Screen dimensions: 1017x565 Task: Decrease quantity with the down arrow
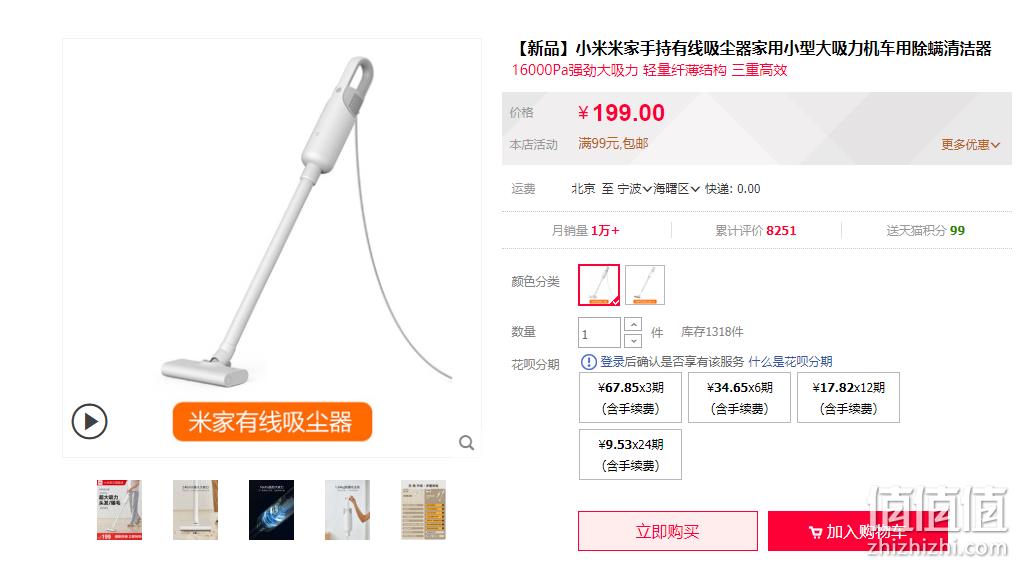633,341
